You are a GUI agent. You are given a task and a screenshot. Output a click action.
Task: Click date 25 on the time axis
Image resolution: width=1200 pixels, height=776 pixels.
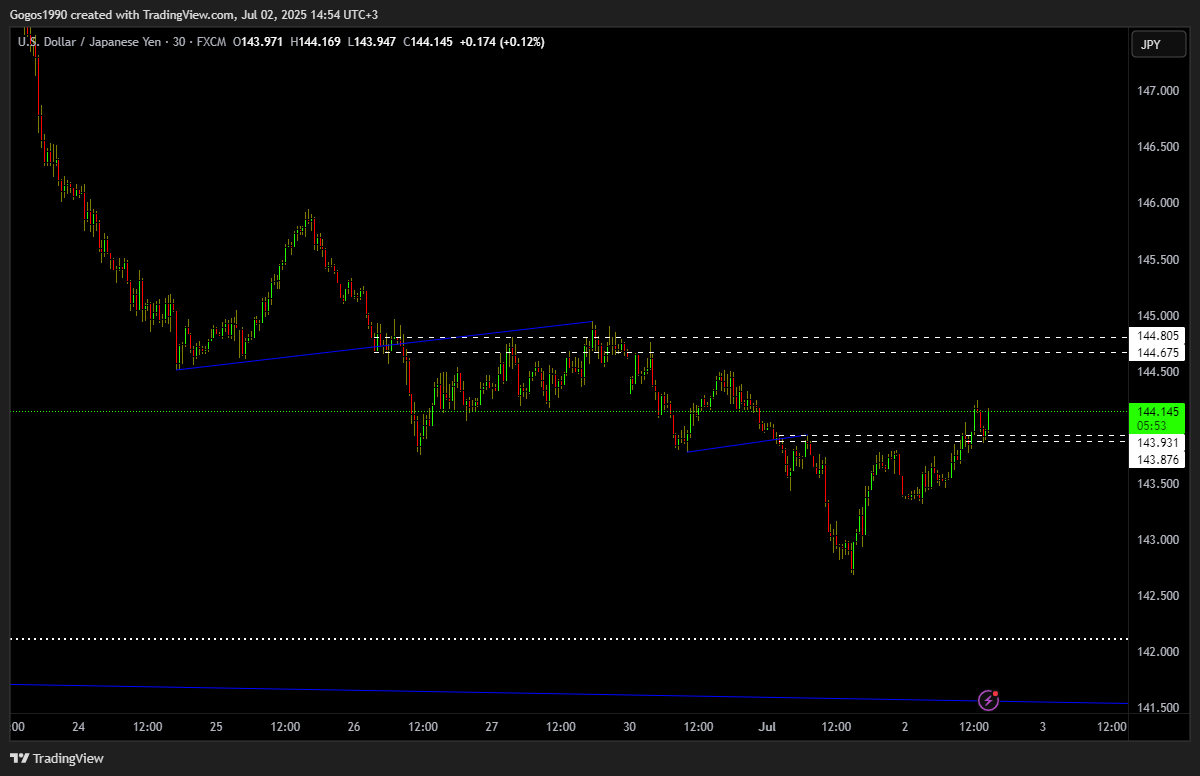pos(217,727)
